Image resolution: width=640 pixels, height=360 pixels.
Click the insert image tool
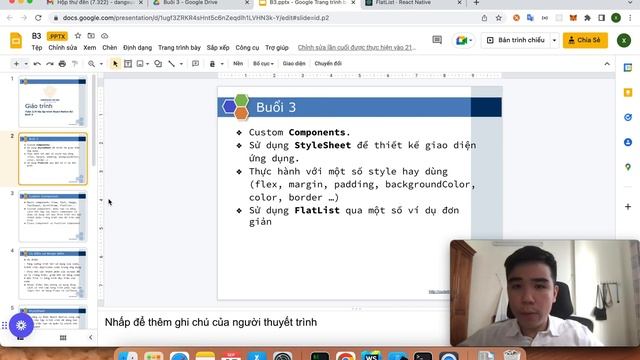[x=140, y=64]
